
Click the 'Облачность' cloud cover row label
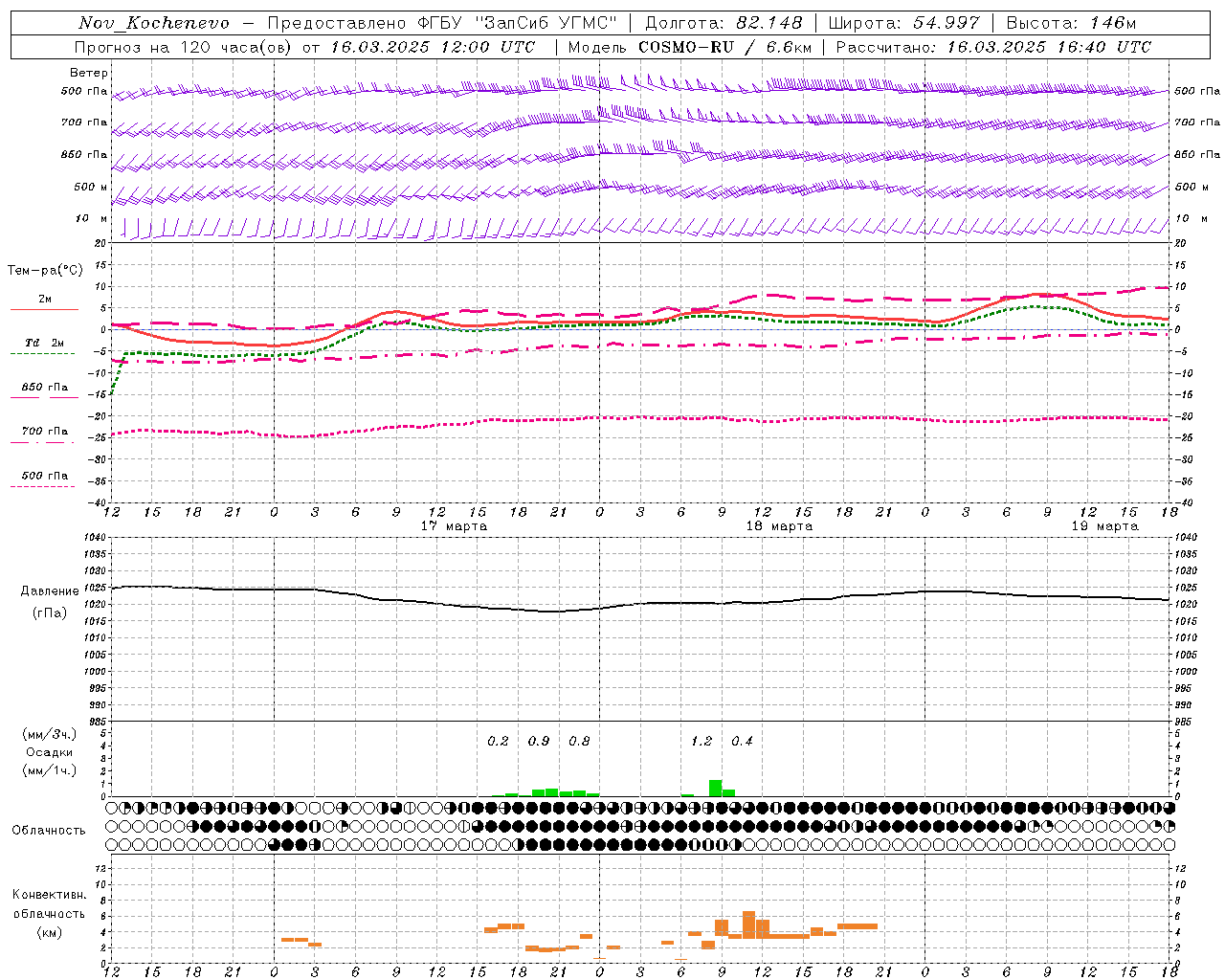[x=49, y=830]
